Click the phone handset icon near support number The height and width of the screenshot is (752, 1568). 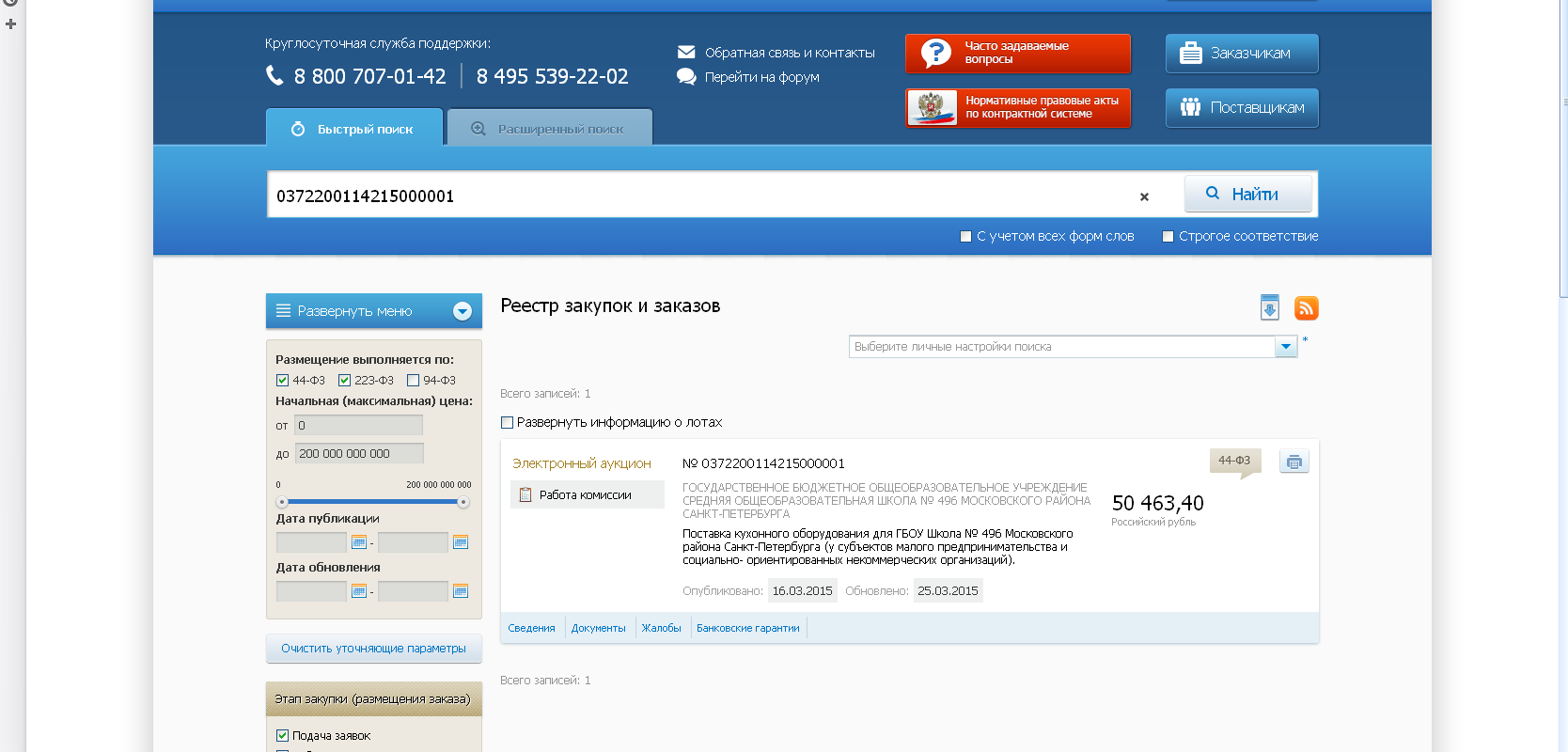pyautogui.click(x=274, y=75)
